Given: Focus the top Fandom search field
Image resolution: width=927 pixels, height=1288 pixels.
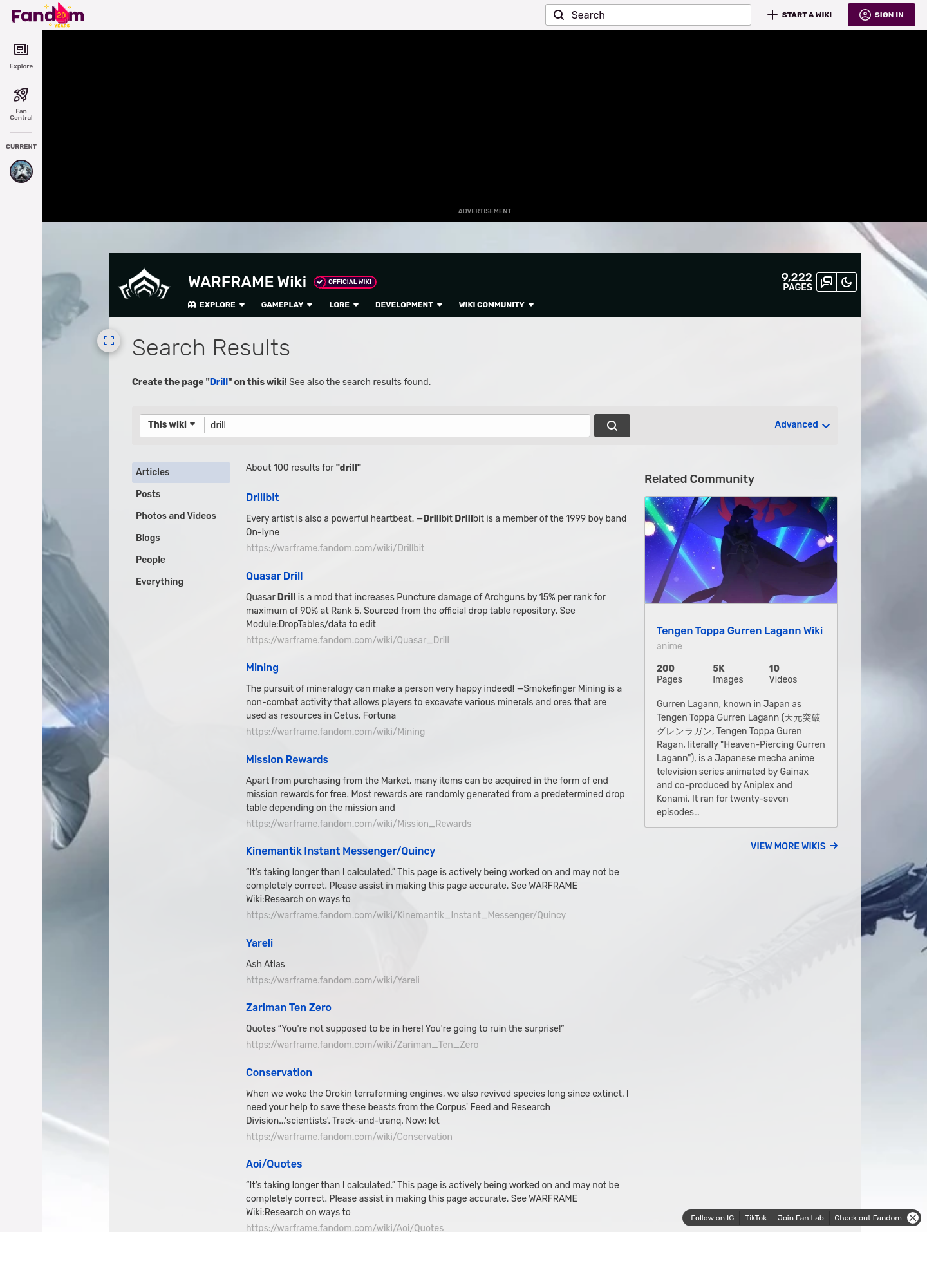Looking at the screenshot, I should 648,15.
